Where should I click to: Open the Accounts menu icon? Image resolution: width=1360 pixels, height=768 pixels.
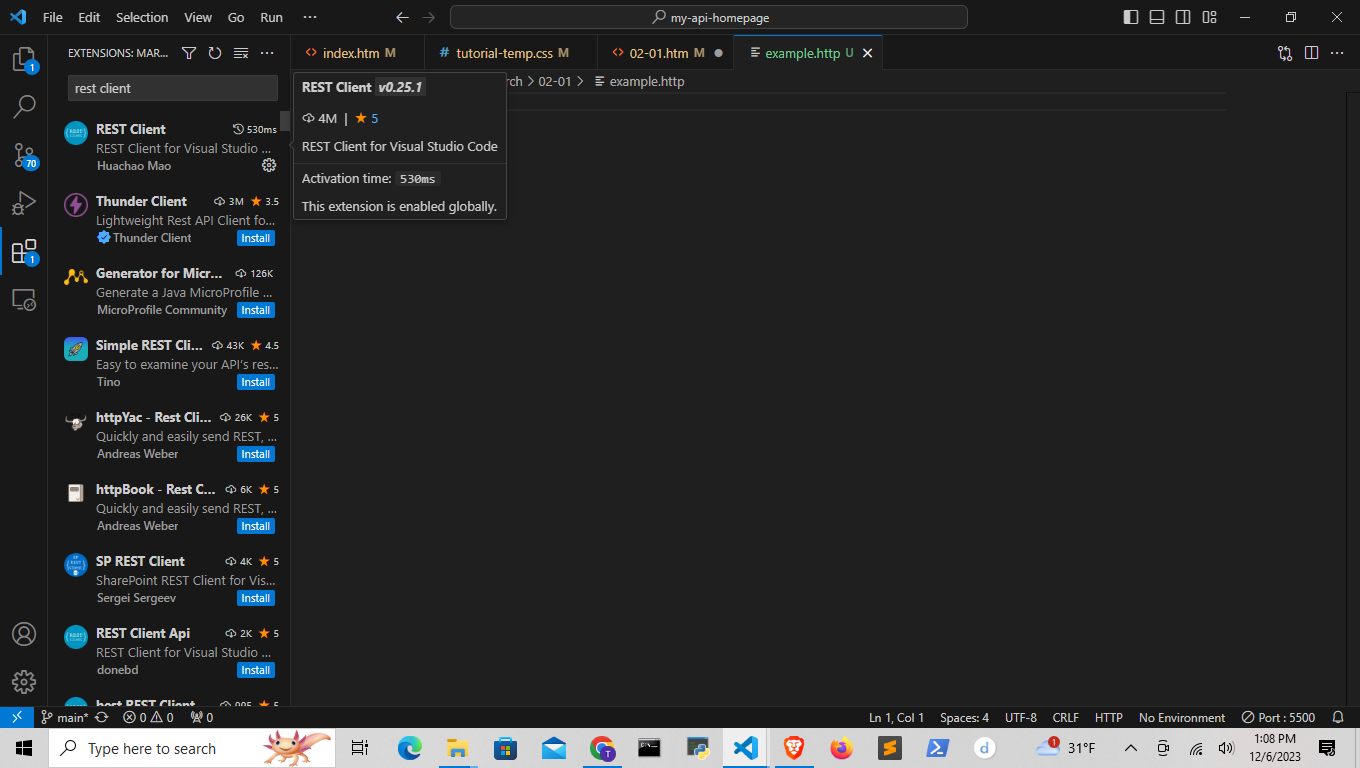24,634
